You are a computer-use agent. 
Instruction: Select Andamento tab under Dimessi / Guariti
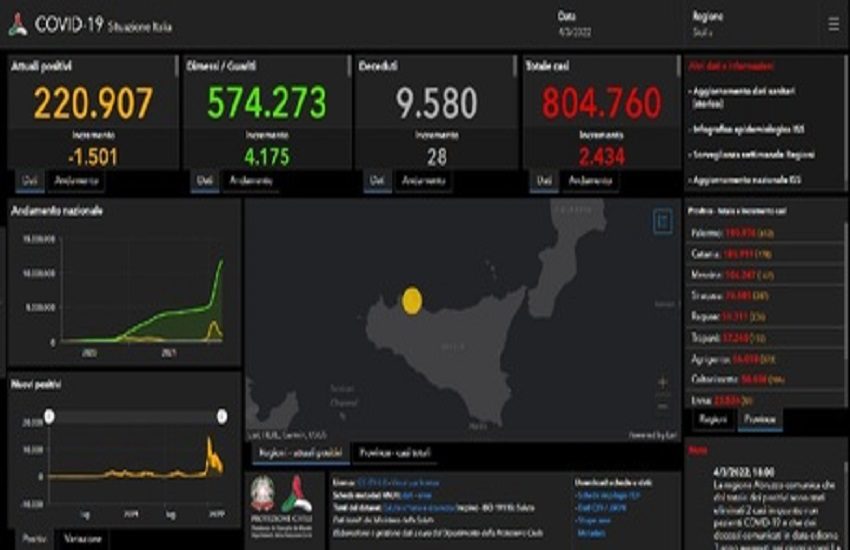tap(251, 181)
